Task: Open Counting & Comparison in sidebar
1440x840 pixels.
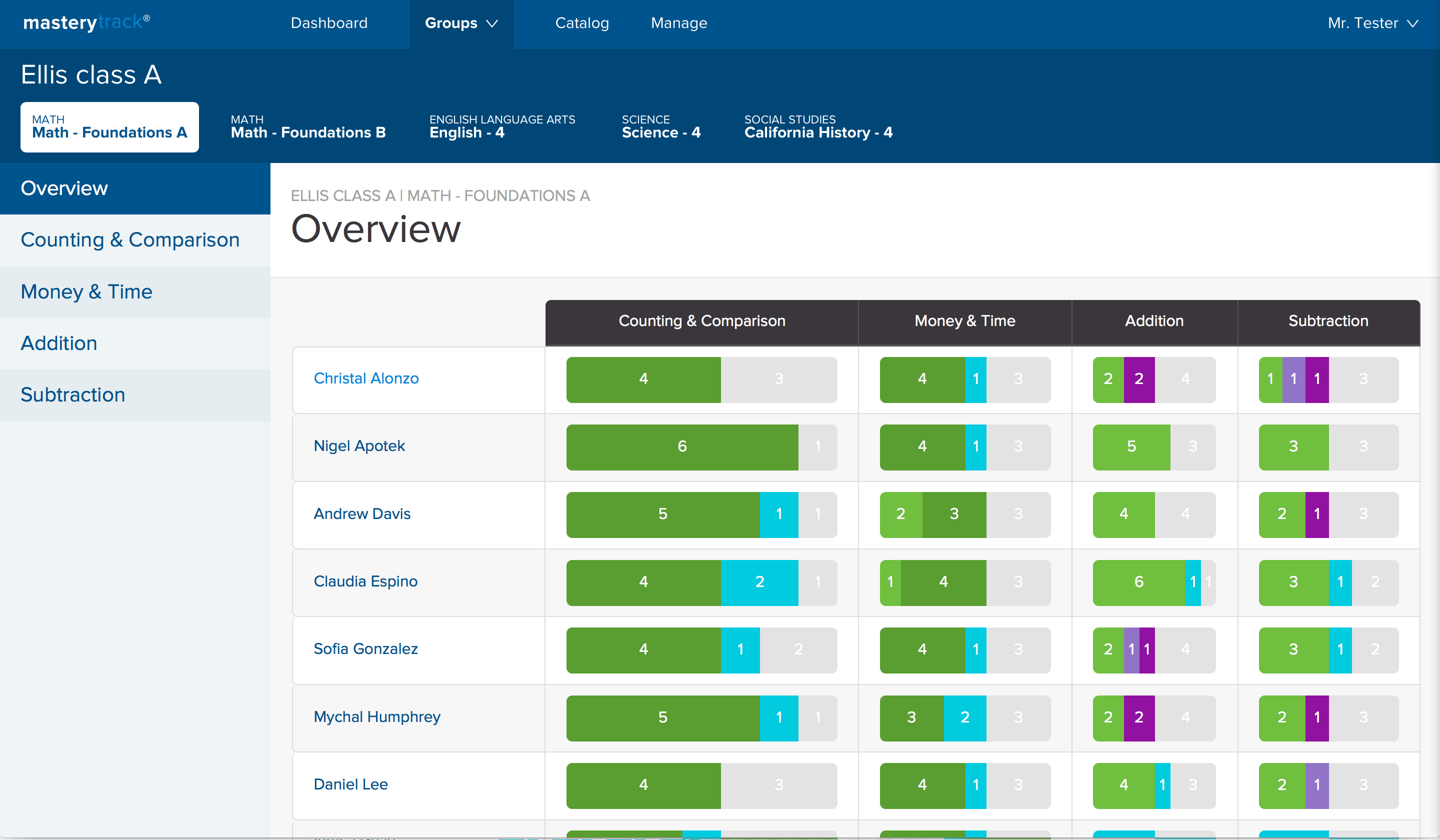Action: coord(130,240)
